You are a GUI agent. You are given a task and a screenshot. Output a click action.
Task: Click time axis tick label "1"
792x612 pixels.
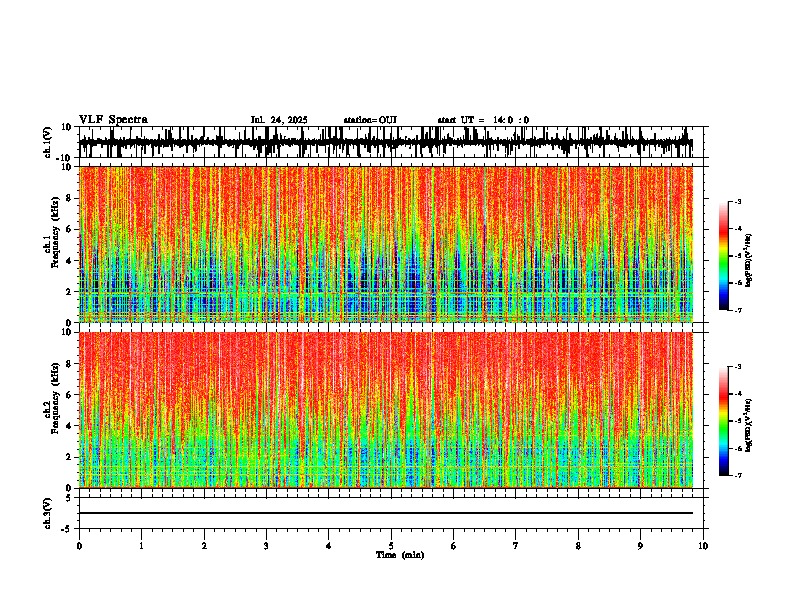141,546
